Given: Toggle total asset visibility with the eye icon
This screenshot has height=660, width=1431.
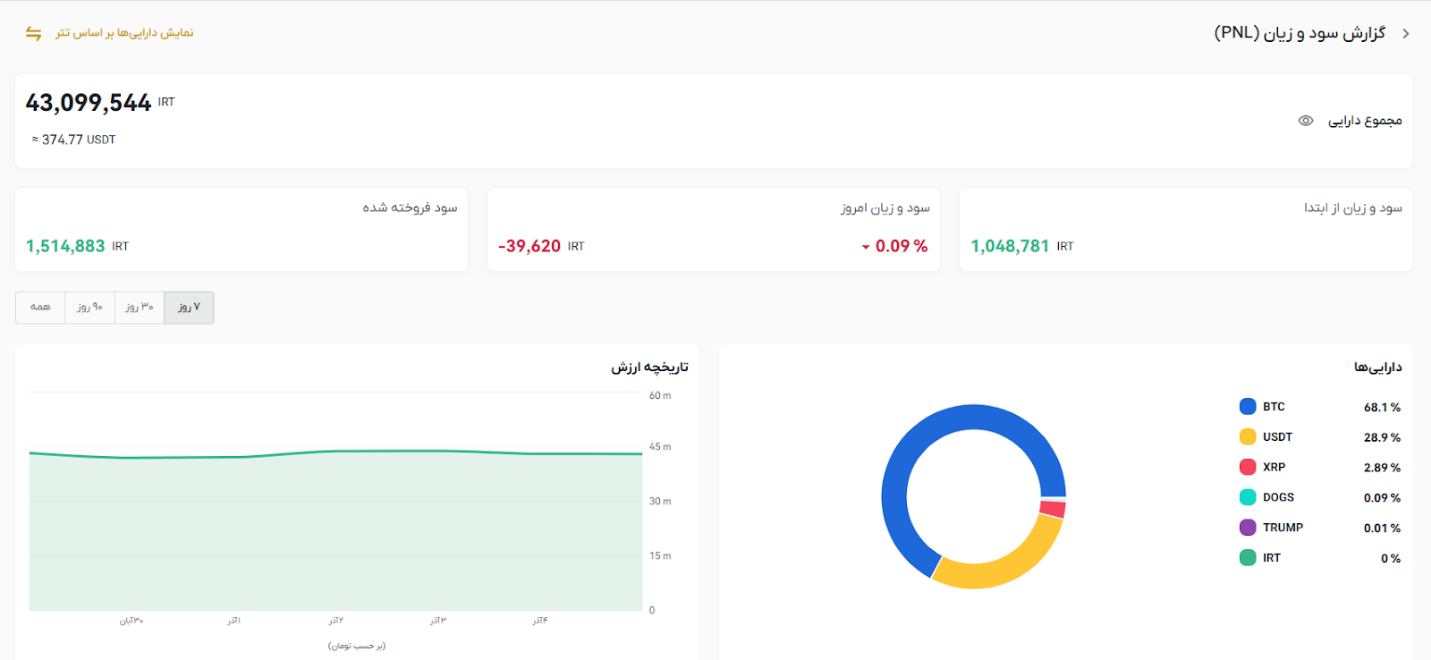Looking at the screenshot, I should (1305, 121).
